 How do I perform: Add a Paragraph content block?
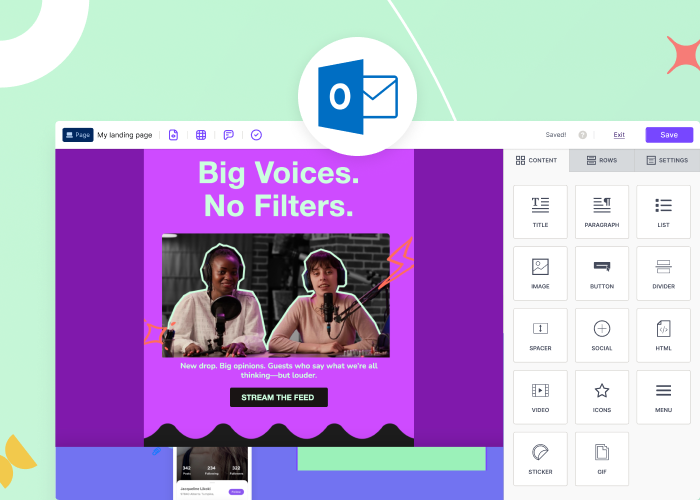point(602,212)
